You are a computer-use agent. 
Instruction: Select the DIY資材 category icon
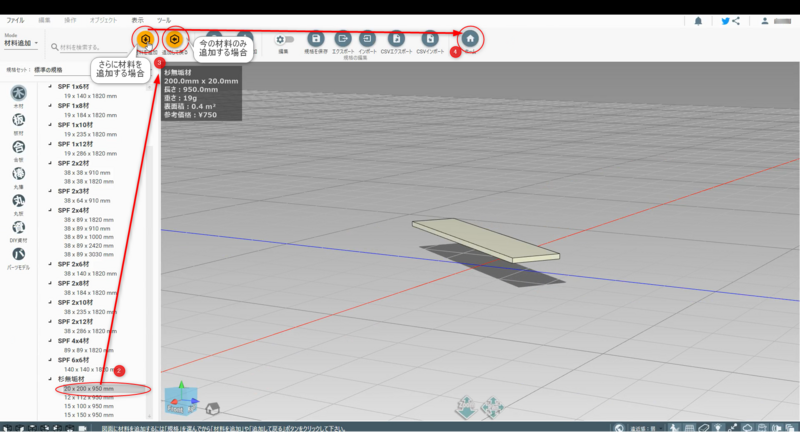[x=18, y=227]
